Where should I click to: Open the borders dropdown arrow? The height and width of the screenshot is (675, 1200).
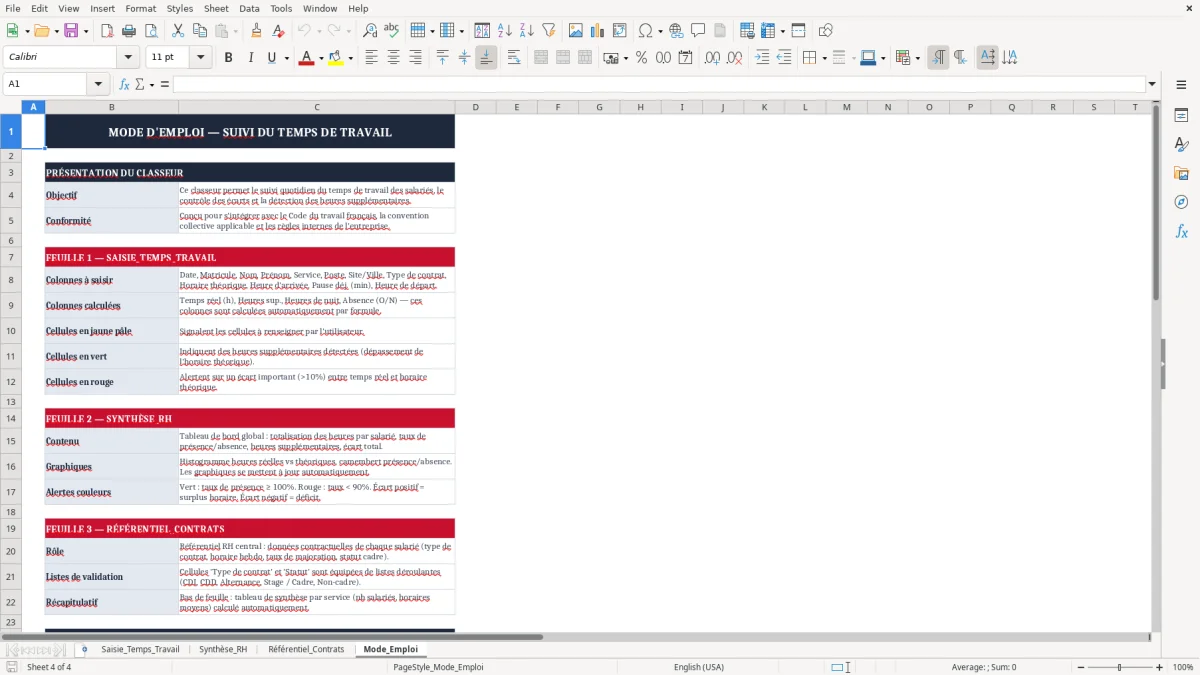824,58
